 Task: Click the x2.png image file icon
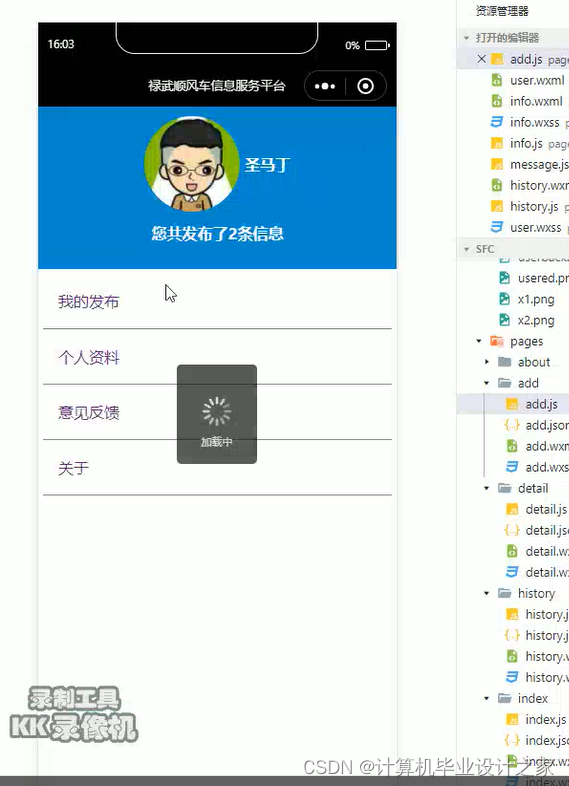pos(504,320)
